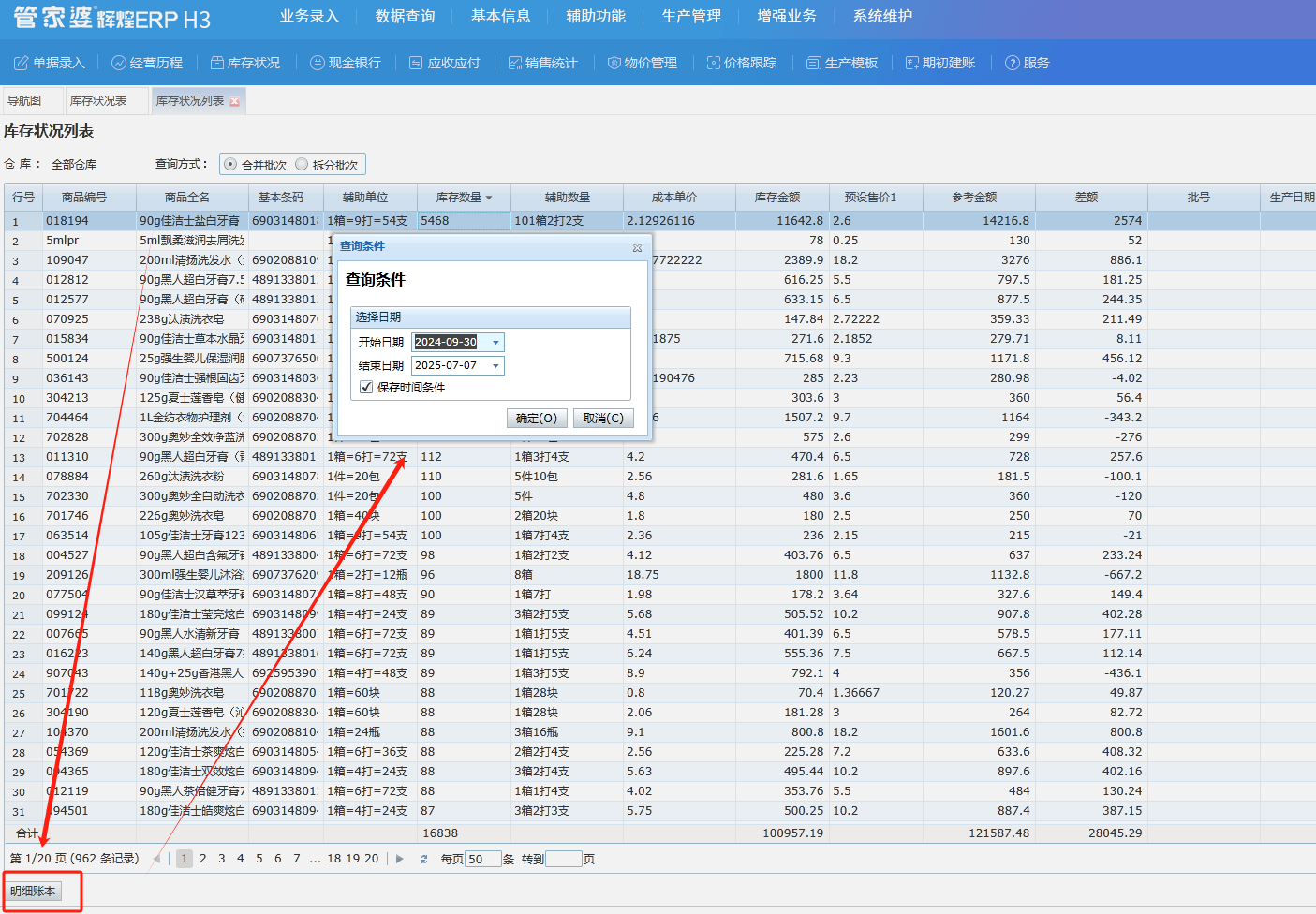Click product code 109047

67,260
